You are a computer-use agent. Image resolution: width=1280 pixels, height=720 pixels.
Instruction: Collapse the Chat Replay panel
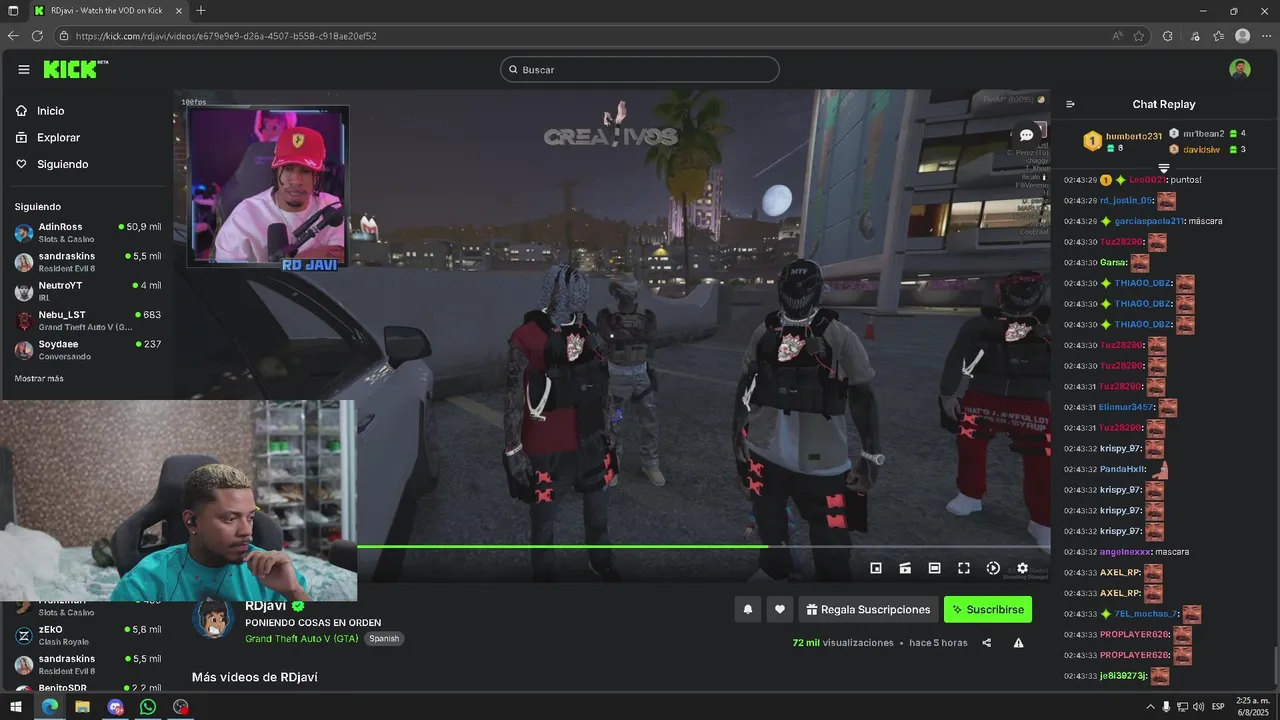click(1070, 104)
